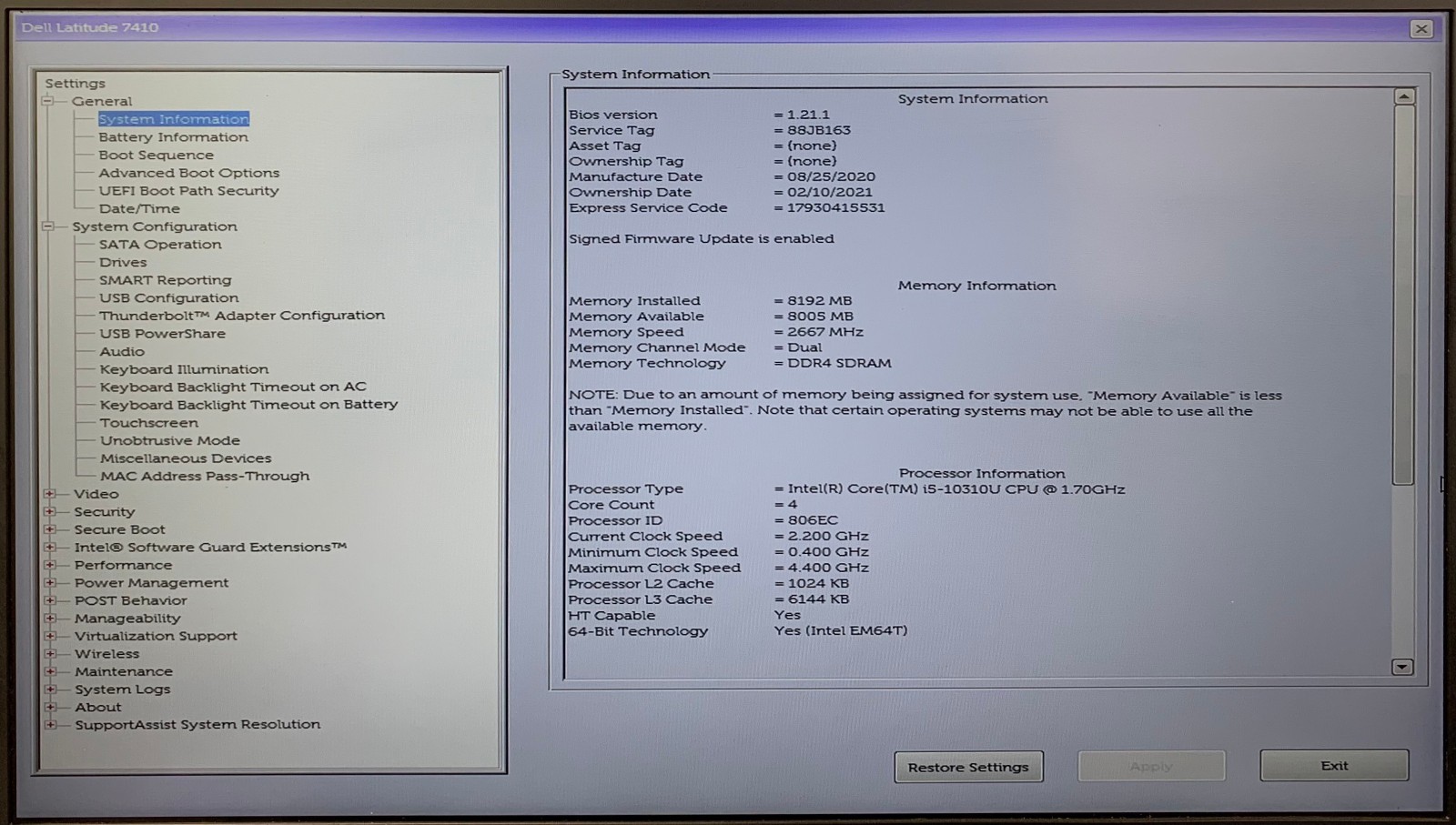This screenshot has height=825, width=1456.
Task: Expand the Maintenance tree node
Action: pyautogui.click(x=50, y=671)
